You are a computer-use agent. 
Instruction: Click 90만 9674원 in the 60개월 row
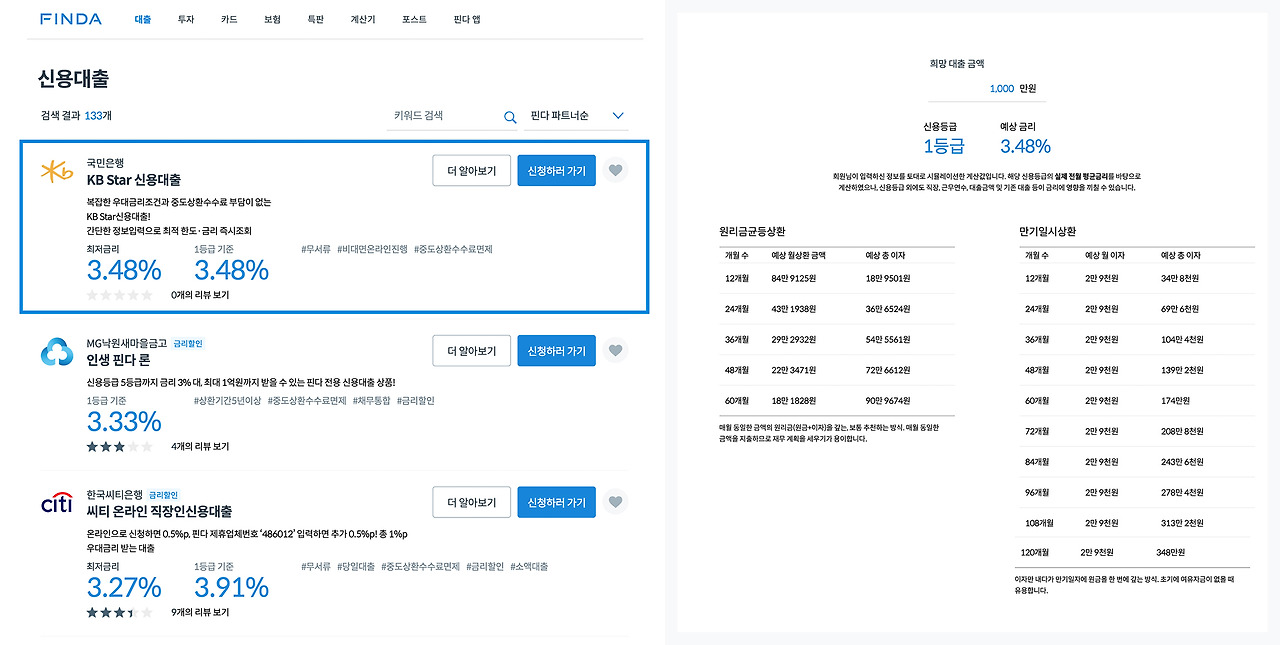[x=888, y=400]
